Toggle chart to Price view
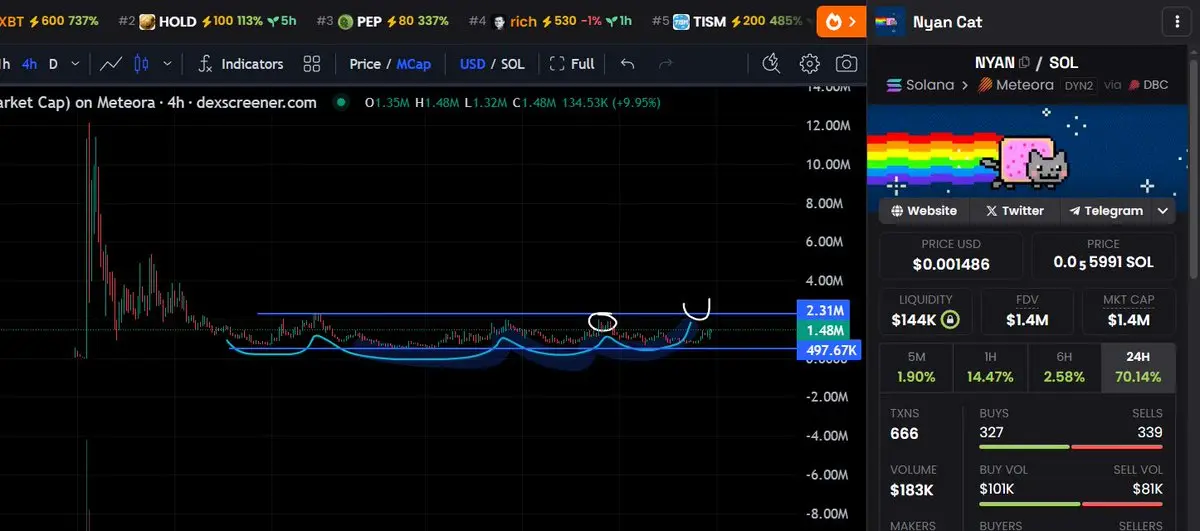Viewport: 1200px width, 531px height. pos(365,64)
